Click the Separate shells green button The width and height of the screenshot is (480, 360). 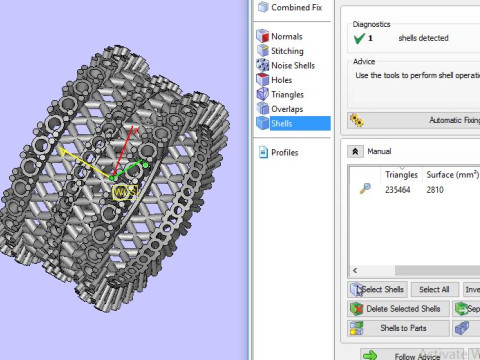click(467, 309)
